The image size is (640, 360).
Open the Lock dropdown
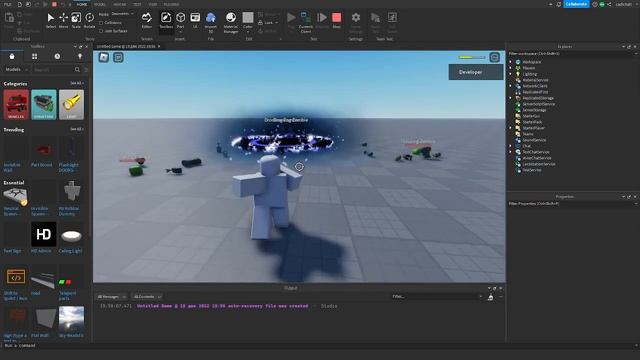tap(268, 23)
